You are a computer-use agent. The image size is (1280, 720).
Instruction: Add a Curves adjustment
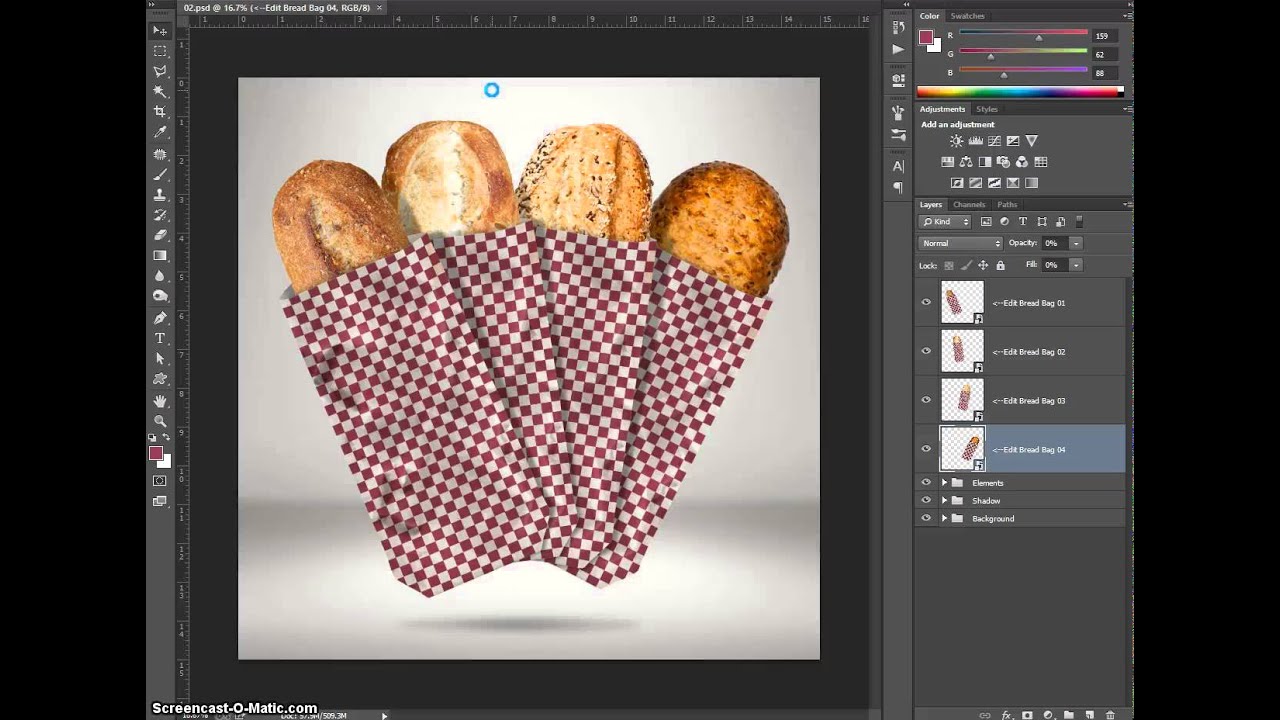[994, 141]
